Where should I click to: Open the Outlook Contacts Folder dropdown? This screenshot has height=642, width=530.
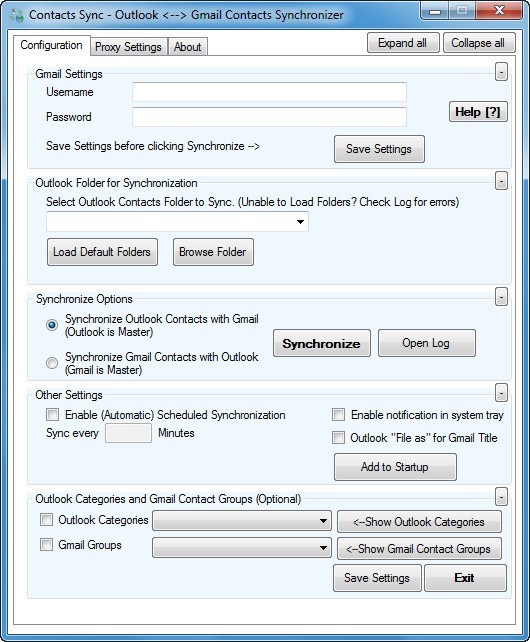[177, 222]
